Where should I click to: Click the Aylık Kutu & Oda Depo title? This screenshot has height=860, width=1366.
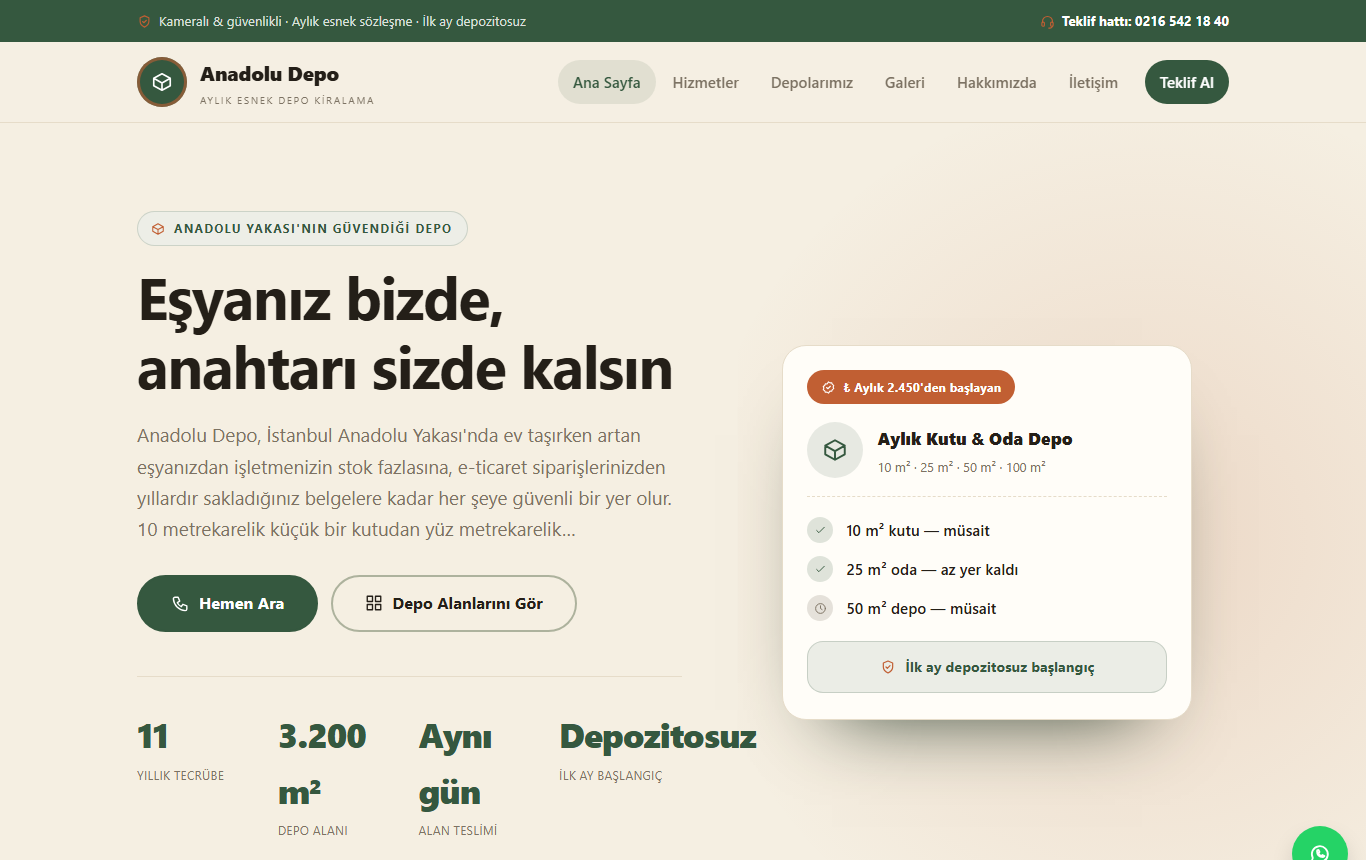(975, 439)
